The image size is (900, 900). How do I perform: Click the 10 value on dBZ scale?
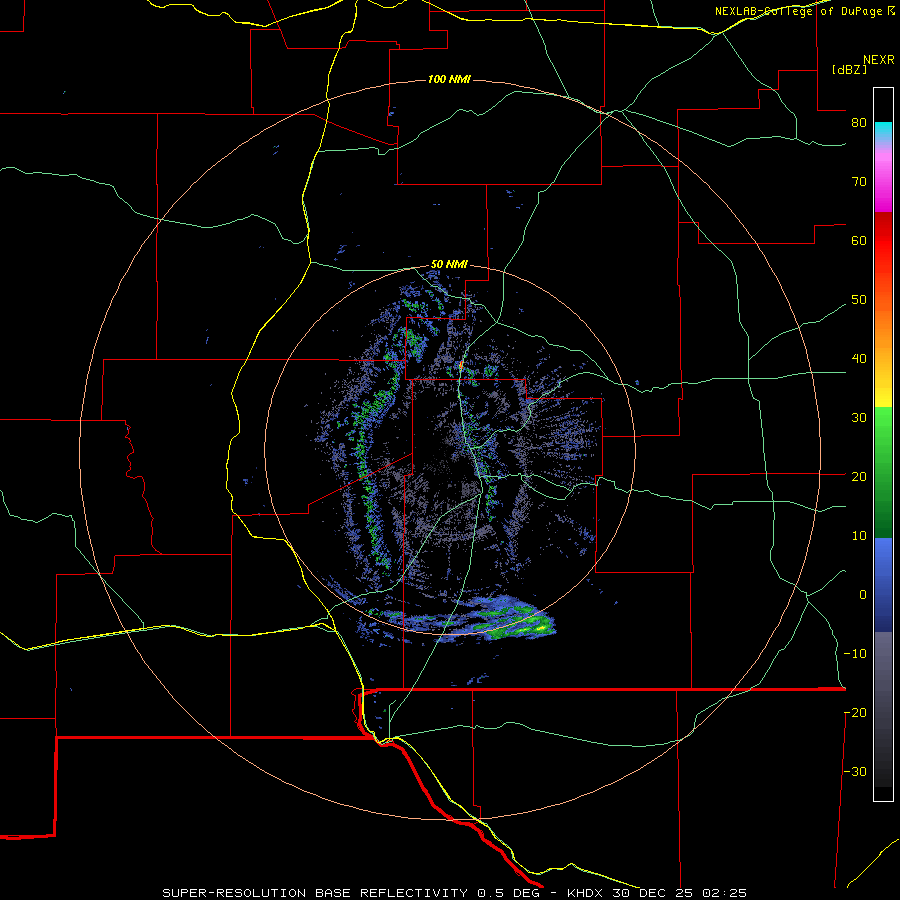[859, 536]
